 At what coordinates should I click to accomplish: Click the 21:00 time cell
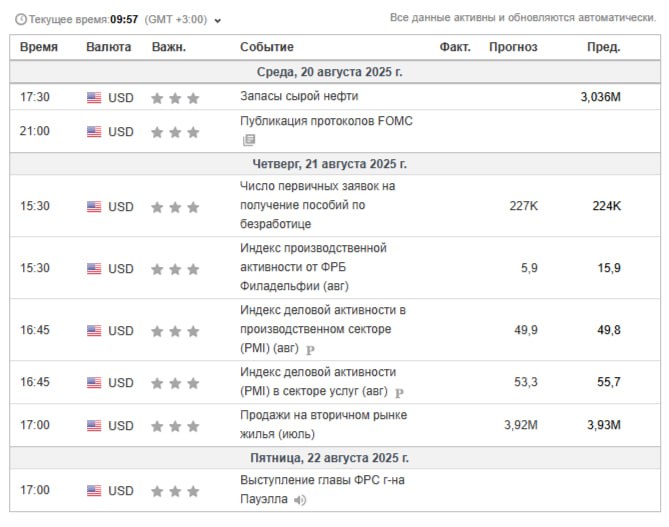[35, 131]
